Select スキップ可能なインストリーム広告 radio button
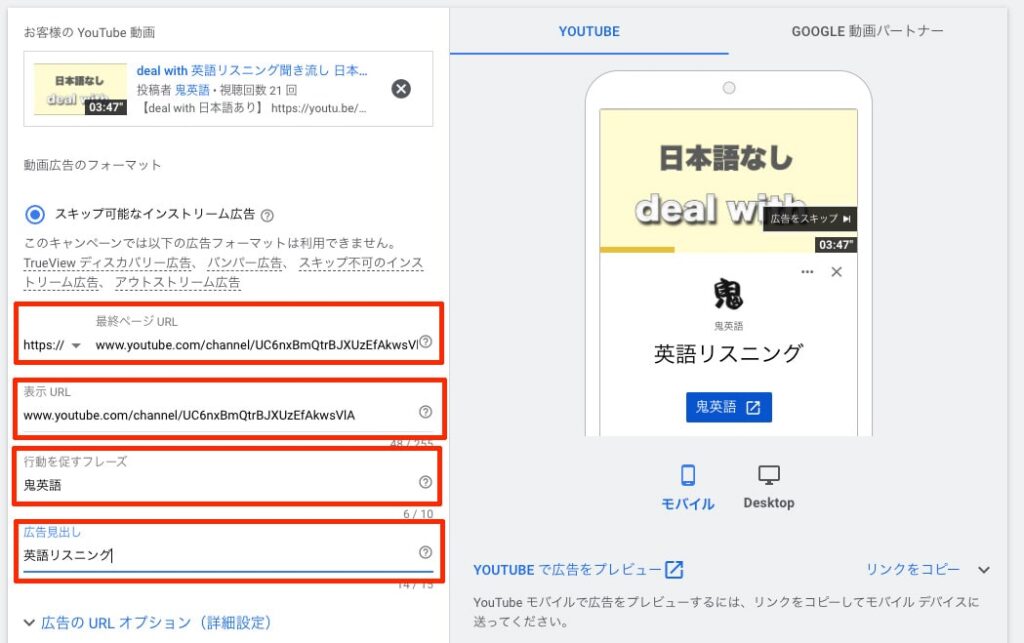Image resolution: width=1024 pixels, height=643 pixels. point(36,214)
